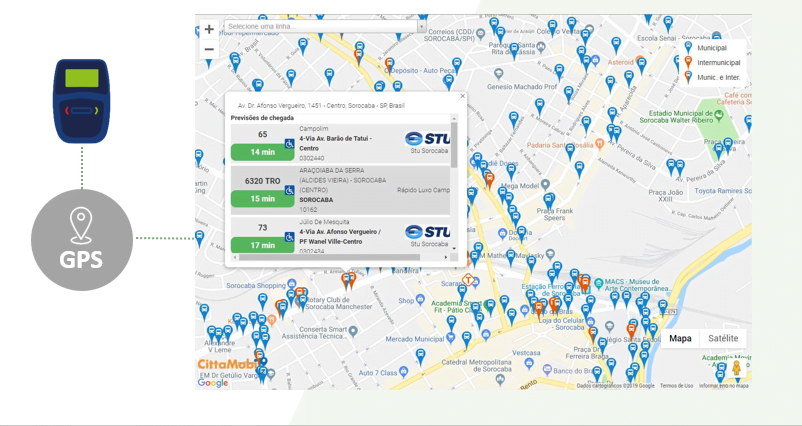This screenshot has width=802, height=426.
Task: Click the popup's horizontal scrollbar thumb
Action: (x=329, y=257)
